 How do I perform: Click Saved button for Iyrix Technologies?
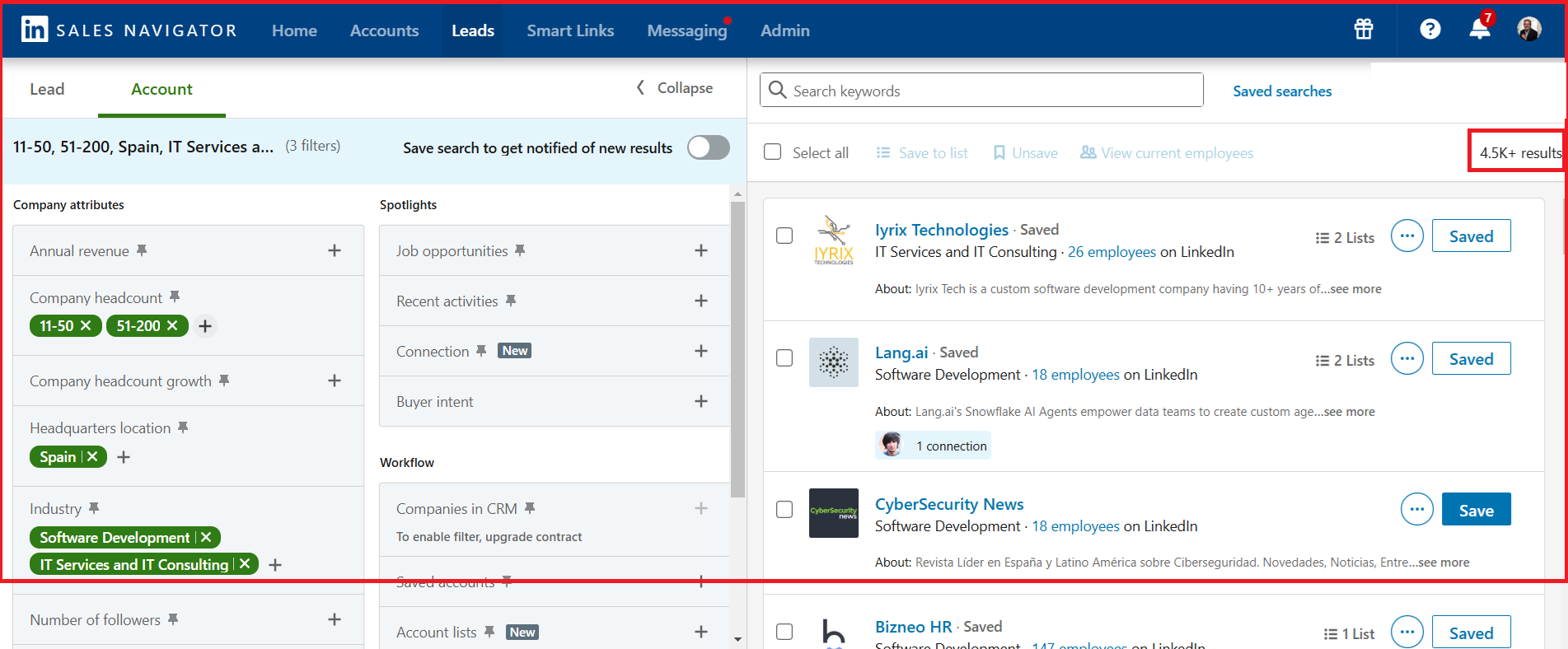click(x=1471, y=236)
